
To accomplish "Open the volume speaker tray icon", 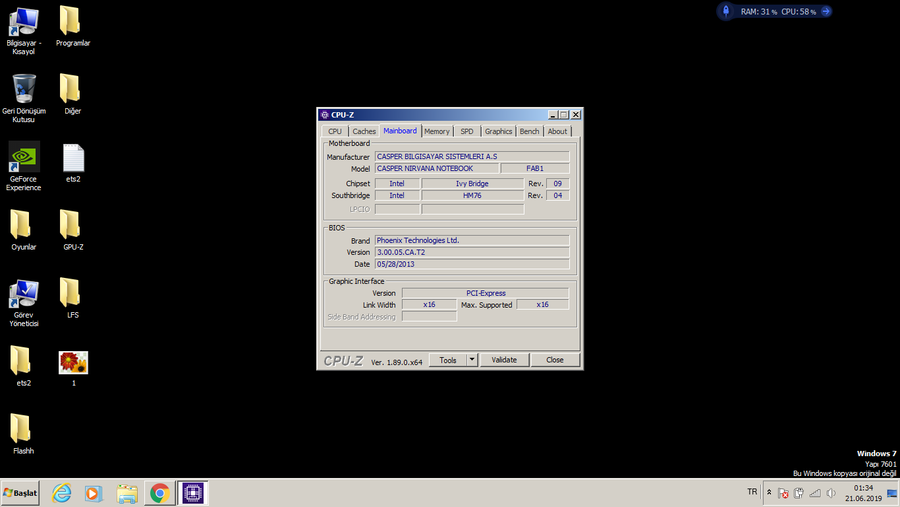I will [x=831, y=493].
